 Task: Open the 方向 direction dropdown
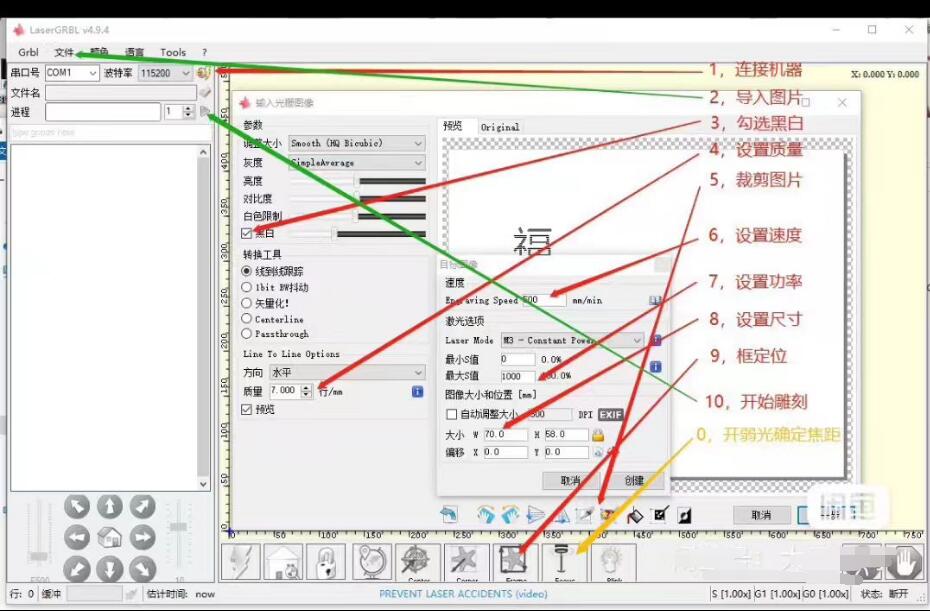click(x=346, y=372)
